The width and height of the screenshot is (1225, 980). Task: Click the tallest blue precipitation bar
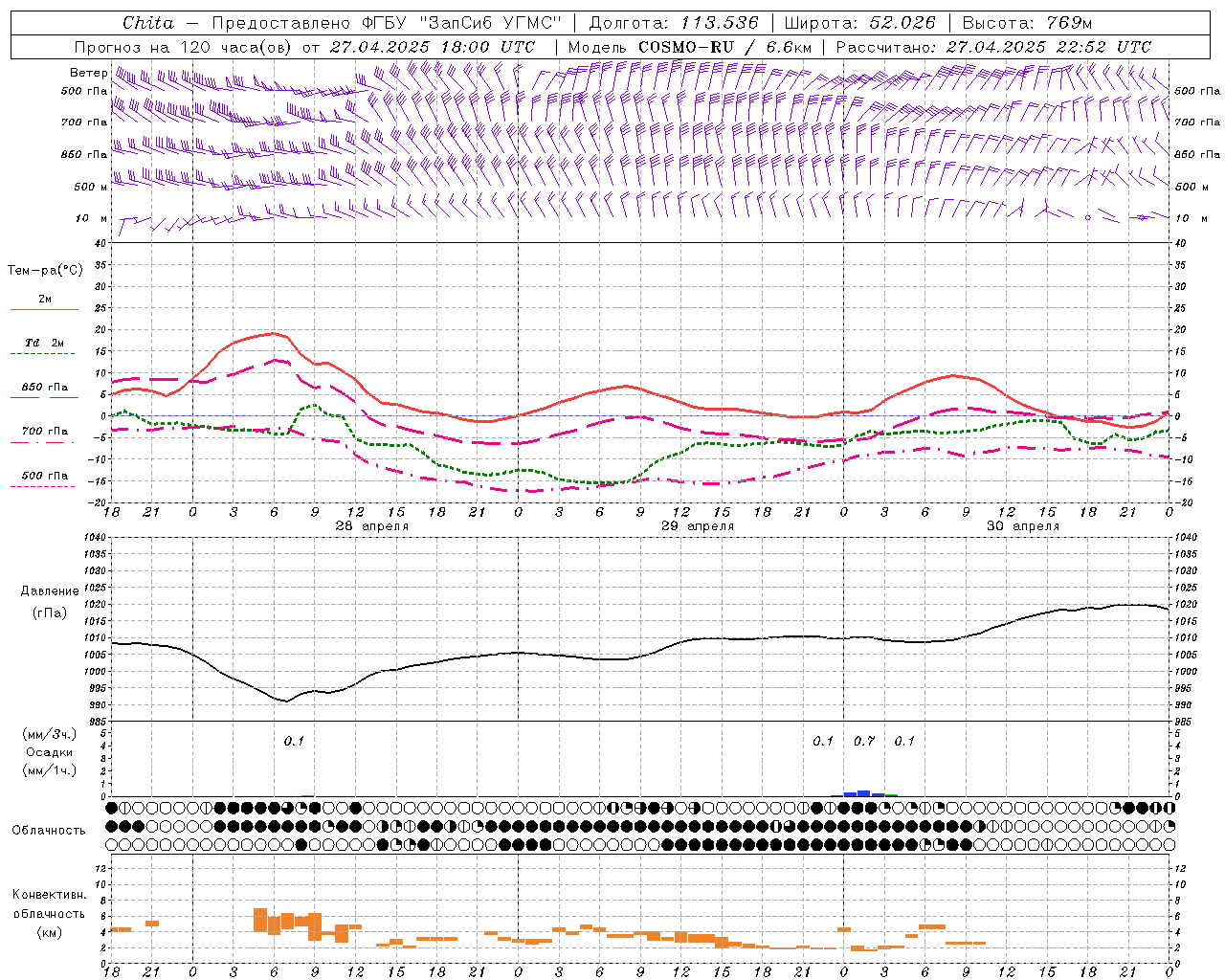tap(863, 793)
